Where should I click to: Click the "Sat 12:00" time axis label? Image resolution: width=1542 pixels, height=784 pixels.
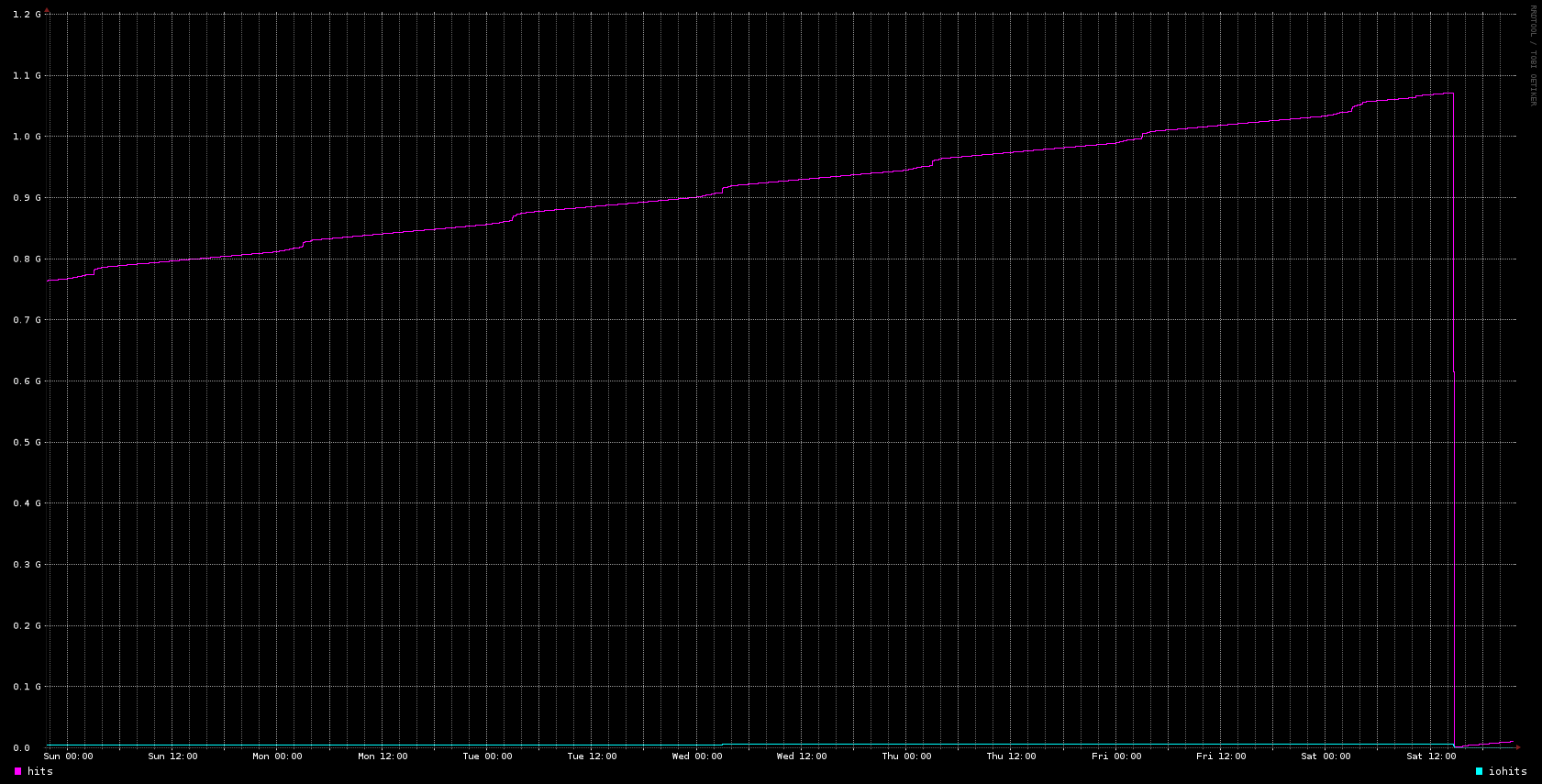point(1431,756)
